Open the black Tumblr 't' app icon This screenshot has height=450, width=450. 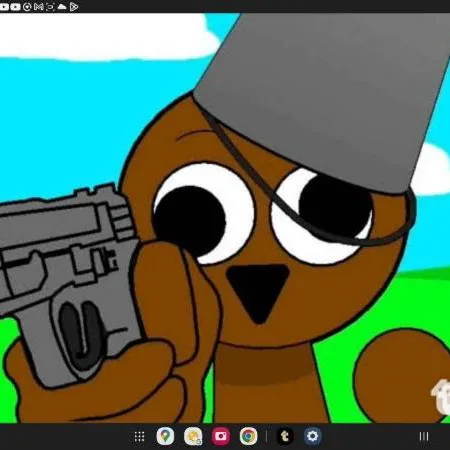[x=285, y=436]
